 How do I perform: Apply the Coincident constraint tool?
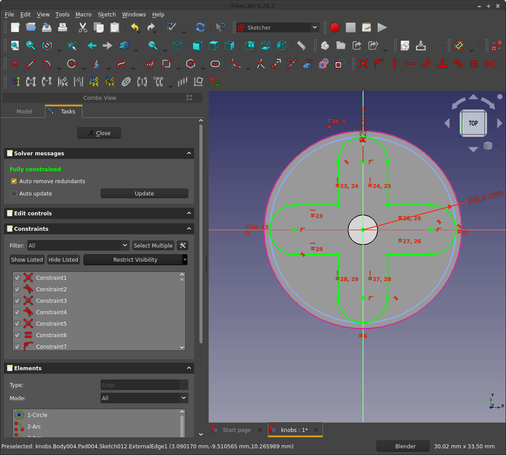pyautogui.click(x=363, y=64)
